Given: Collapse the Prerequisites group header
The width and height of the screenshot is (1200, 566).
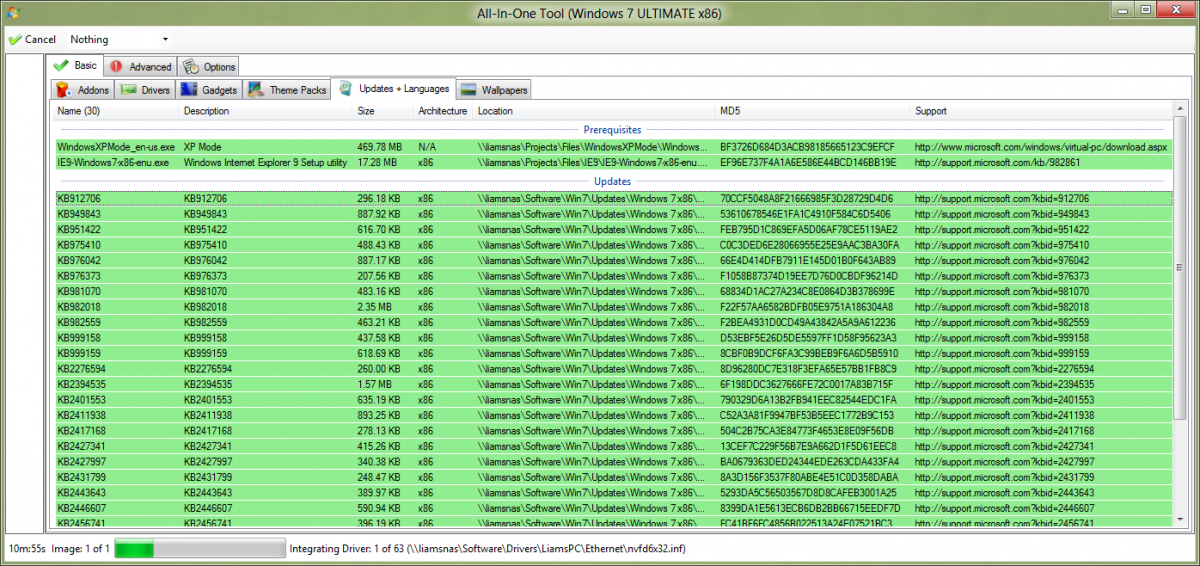Looking at the screenshot, I should [614, 129].
